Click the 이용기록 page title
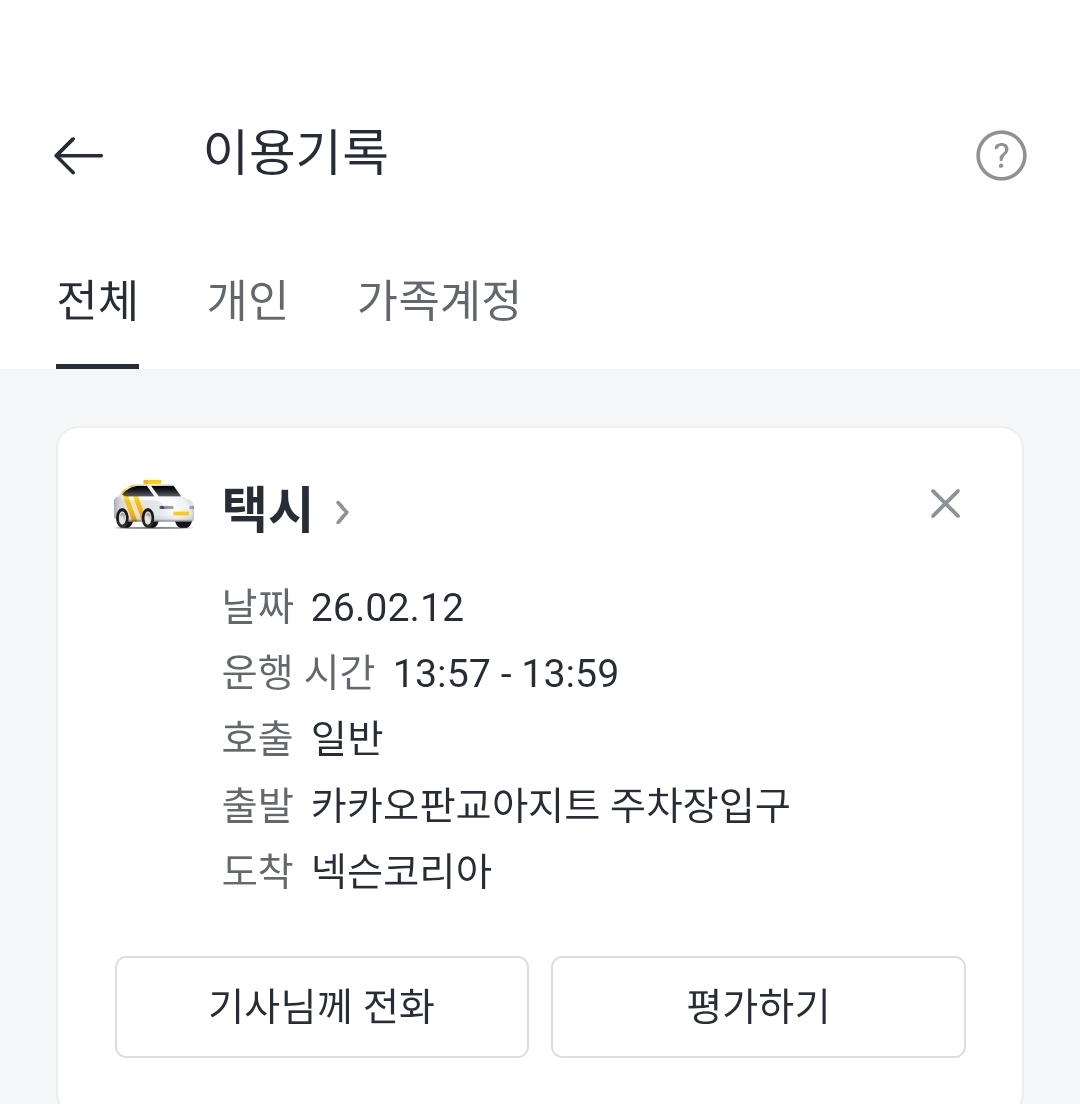 click(x=295, y=153)
